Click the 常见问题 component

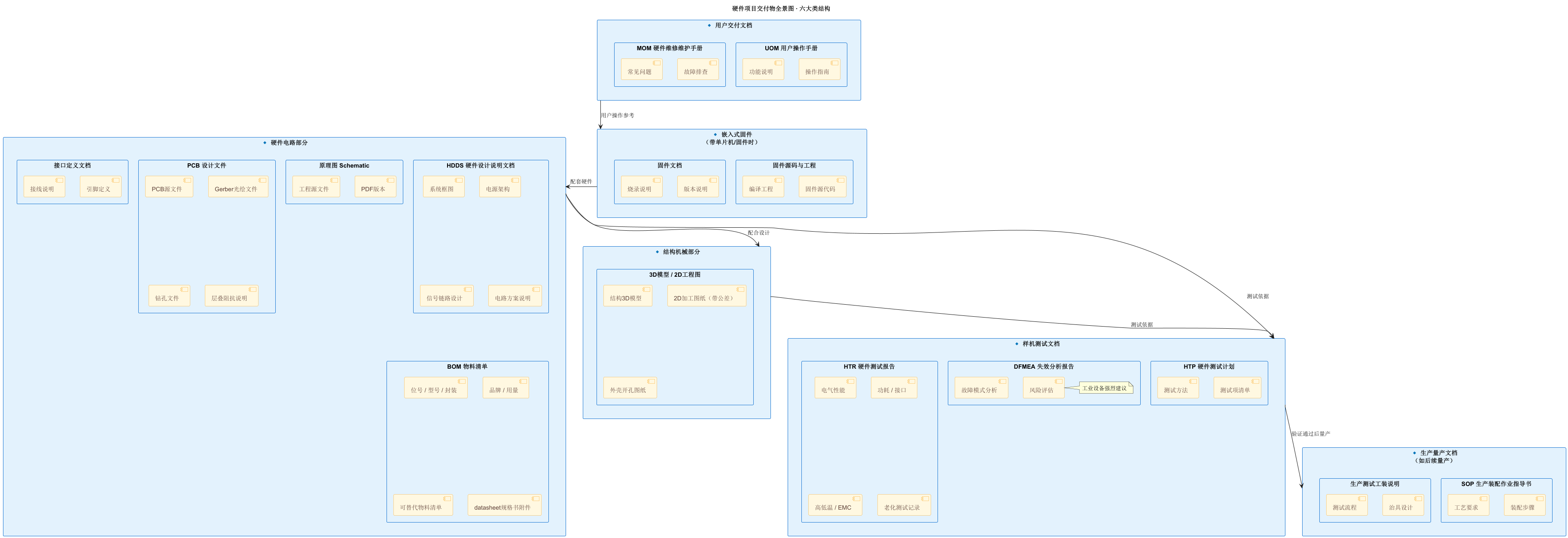pyautogui.click(x=642, y=70)
